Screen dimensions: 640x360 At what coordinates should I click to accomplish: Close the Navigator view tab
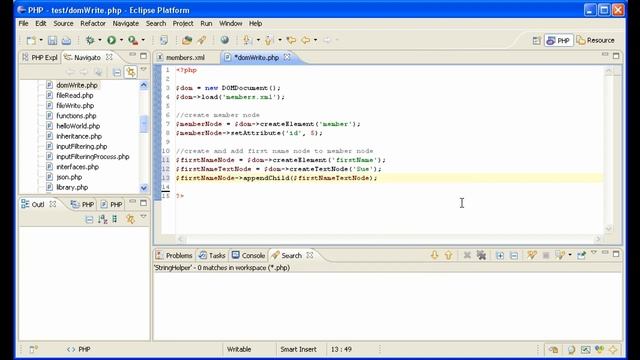[x=109, y=57]
